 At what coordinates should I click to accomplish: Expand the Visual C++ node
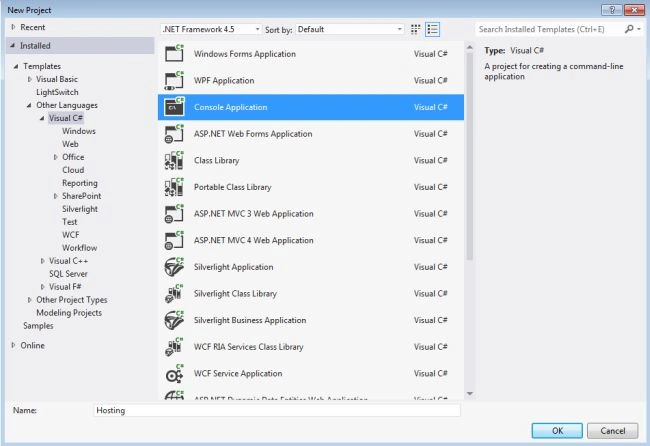42,261
